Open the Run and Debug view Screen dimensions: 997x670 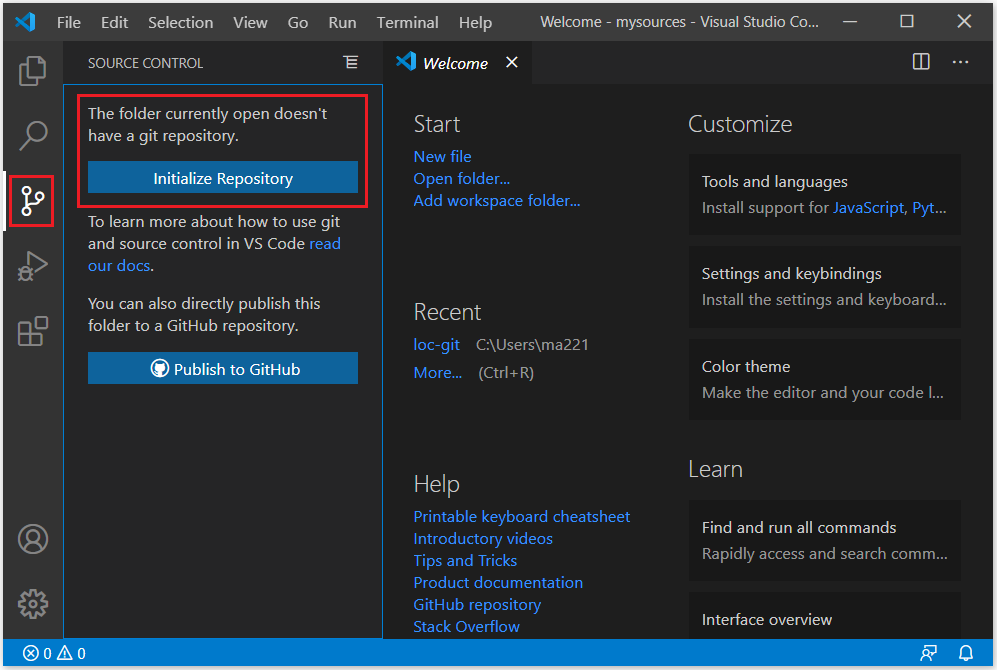[32, 266]
